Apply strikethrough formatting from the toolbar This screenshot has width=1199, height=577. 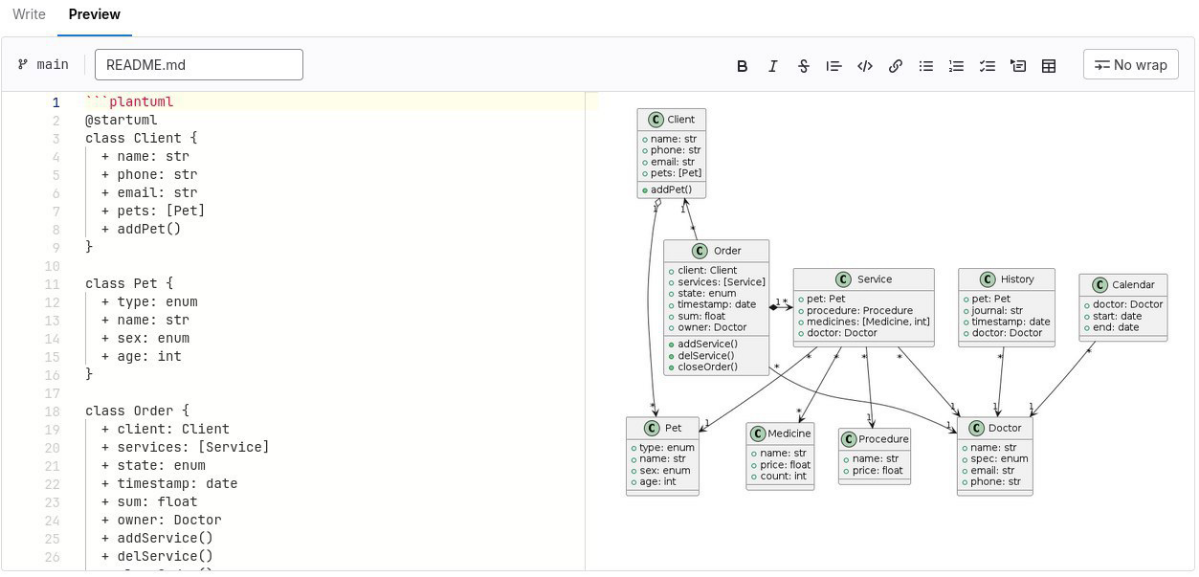coord(803,66)
